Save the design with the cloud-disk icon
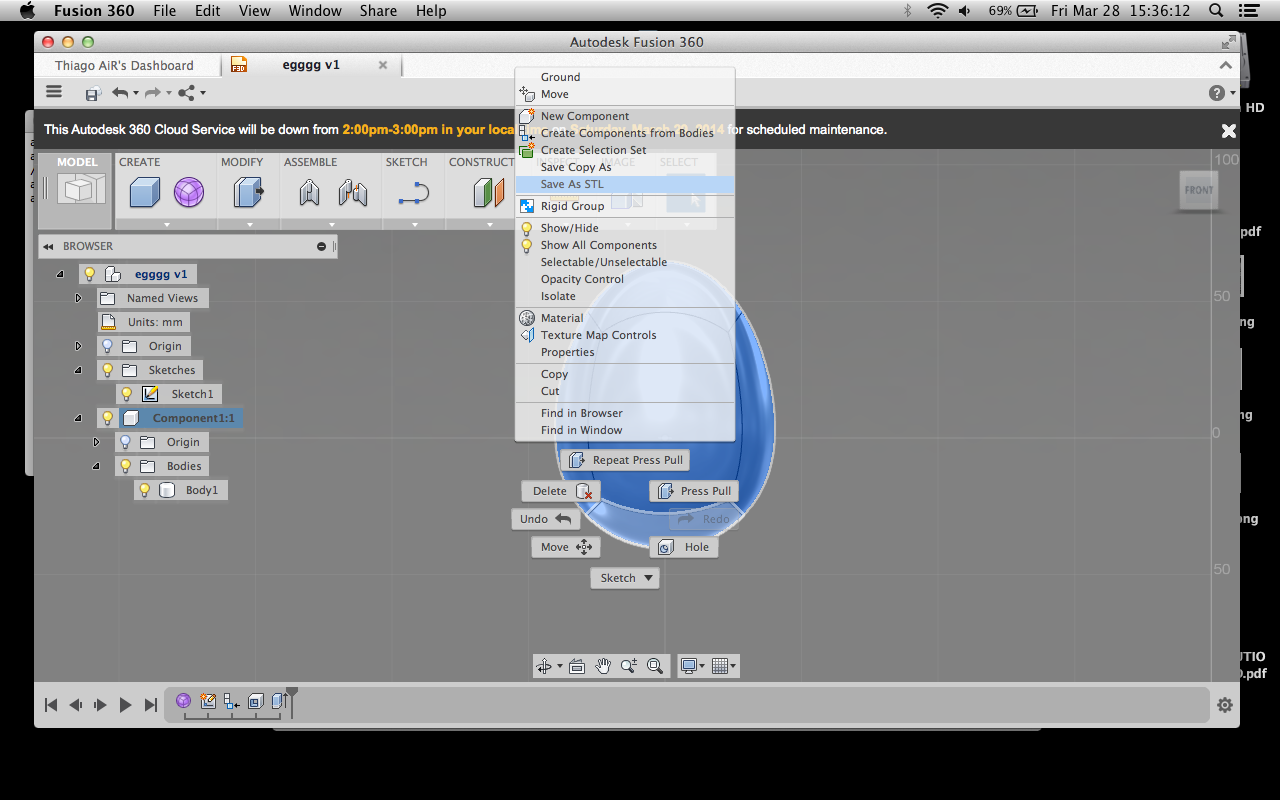 92,93
